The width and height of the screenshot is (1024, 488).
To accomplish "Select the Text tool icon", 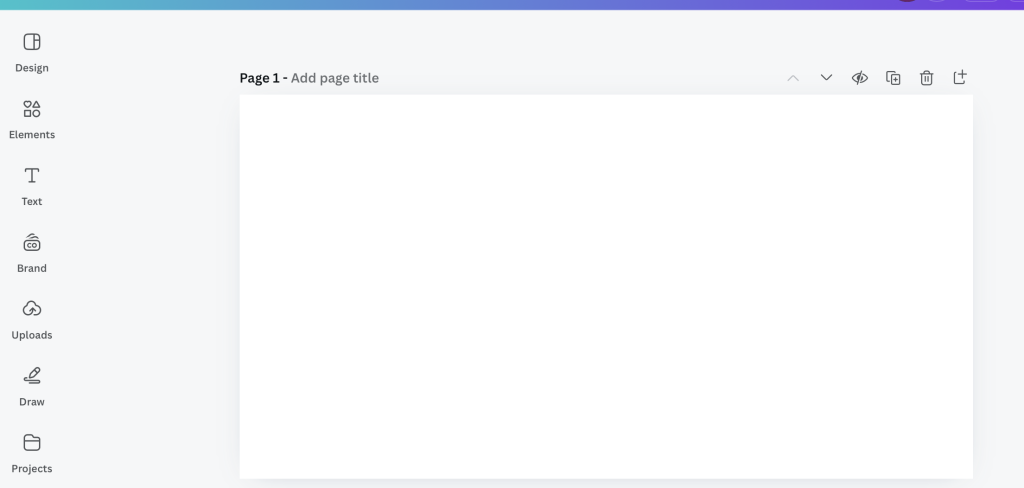I will 32,176.
